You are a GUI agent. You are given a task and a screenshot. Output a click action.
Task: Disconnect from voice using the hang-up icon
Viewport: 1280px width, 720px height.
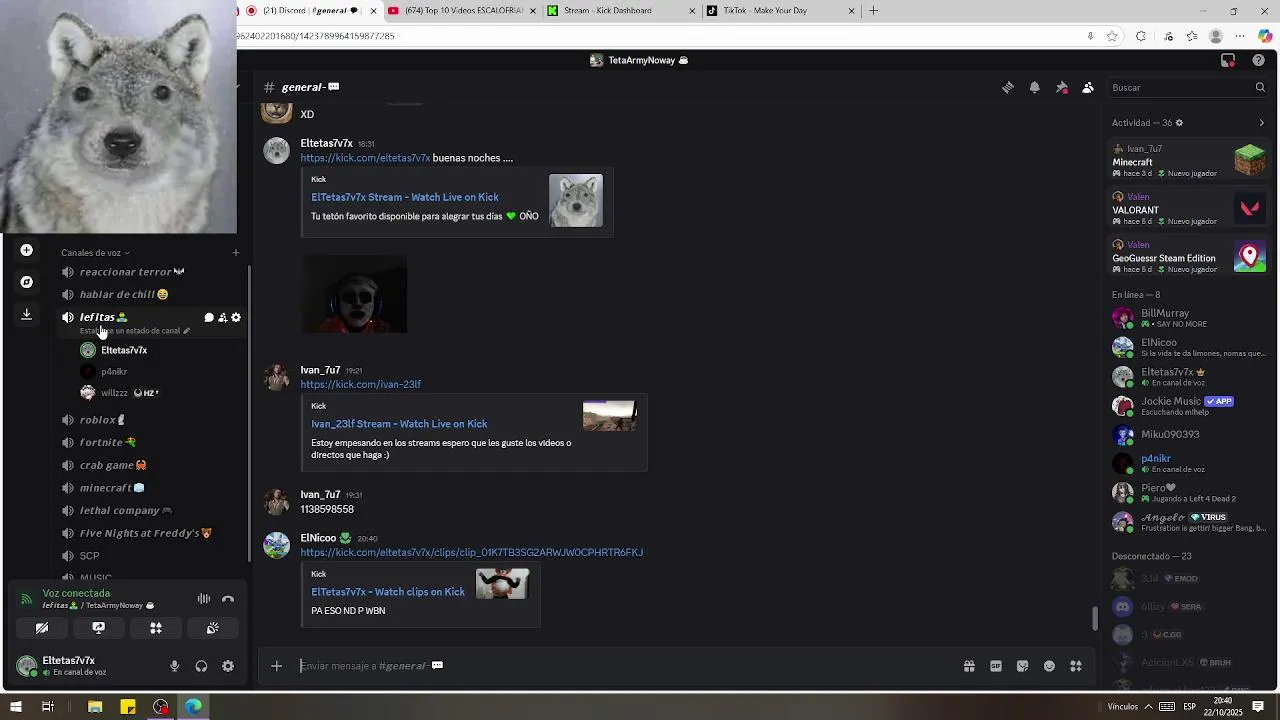click(x=228, y=599)
